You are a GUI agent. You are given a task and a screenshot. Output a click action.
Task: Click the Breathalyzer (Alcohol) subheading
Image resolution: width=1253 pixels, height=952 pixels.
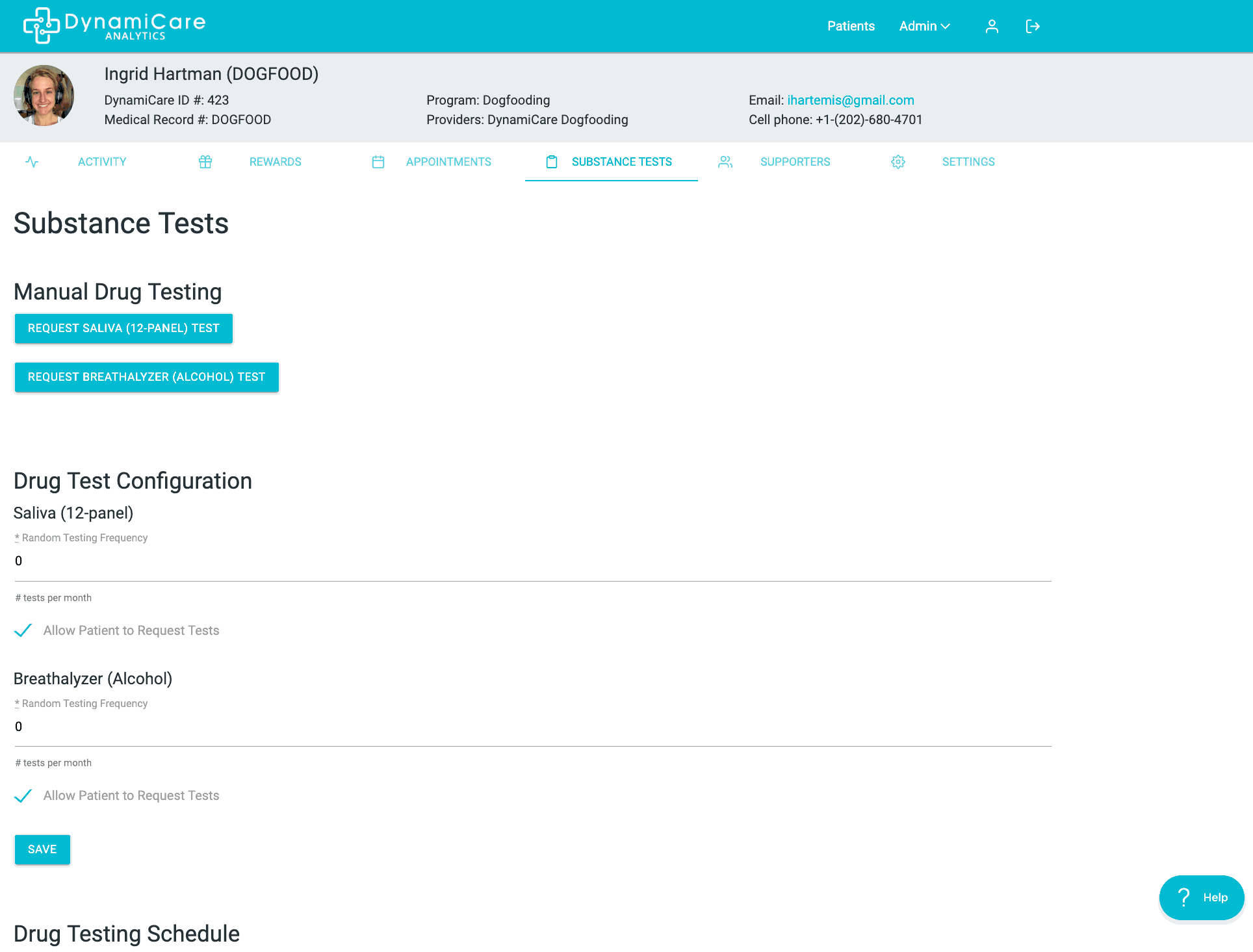point(93,679)
